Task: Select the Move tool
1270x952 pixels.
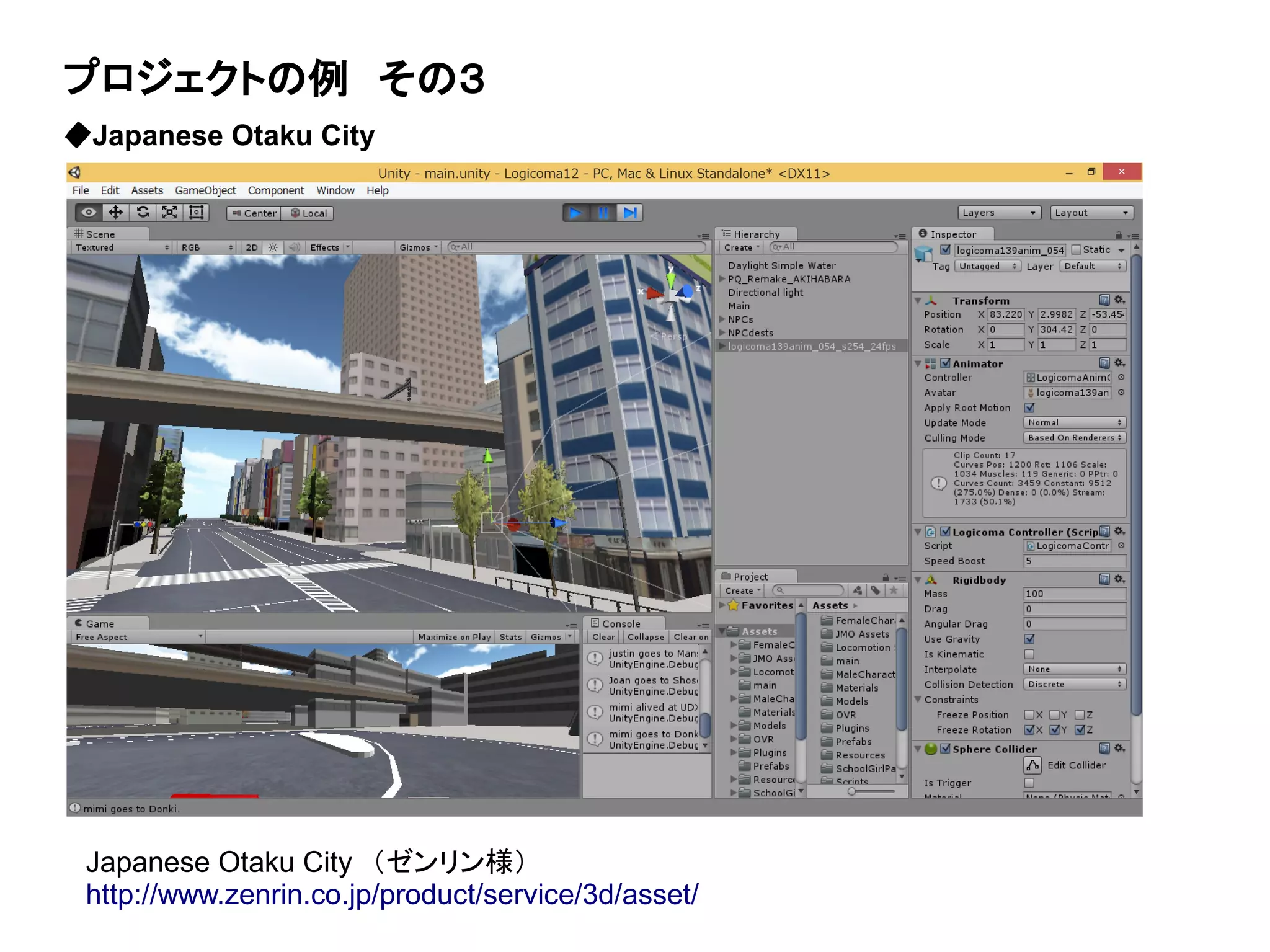Action: [115, 213]
